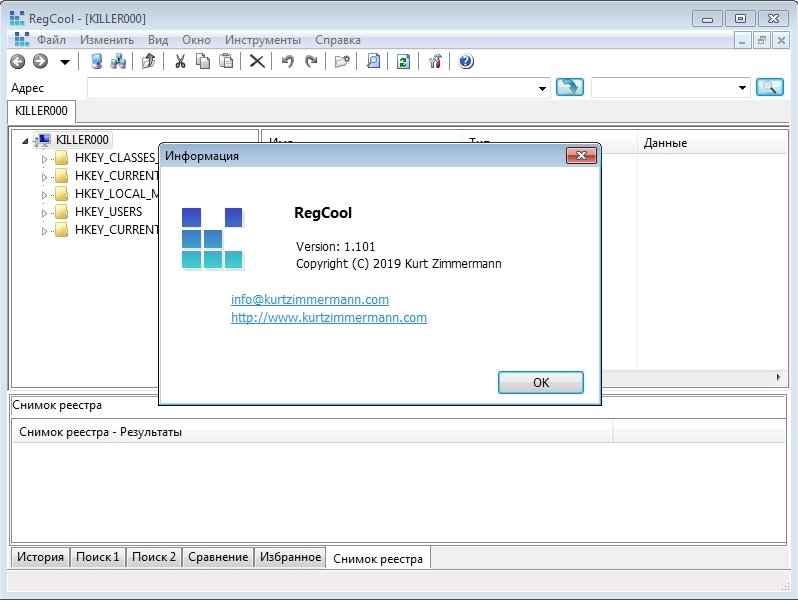Collapse the KILLER000 root node

(25, 141)
